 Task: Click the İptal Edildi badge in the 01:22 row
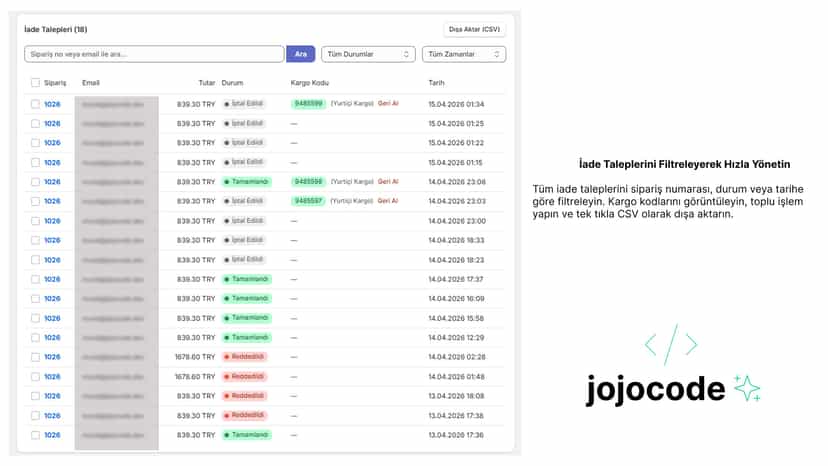coord(243,143)
